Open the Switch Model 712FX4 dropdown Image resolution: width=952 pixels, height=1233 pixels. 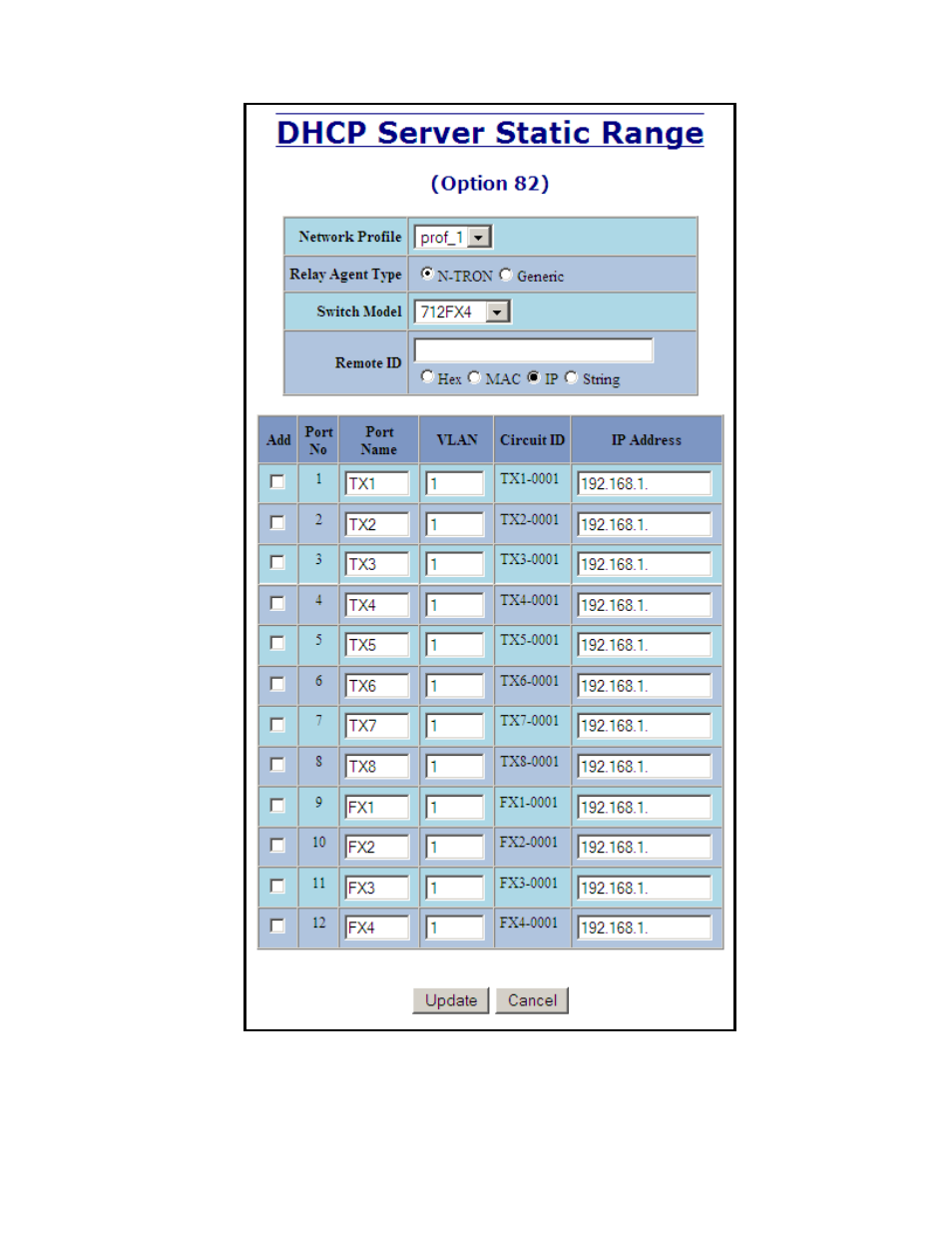click(x=462, y=311)
